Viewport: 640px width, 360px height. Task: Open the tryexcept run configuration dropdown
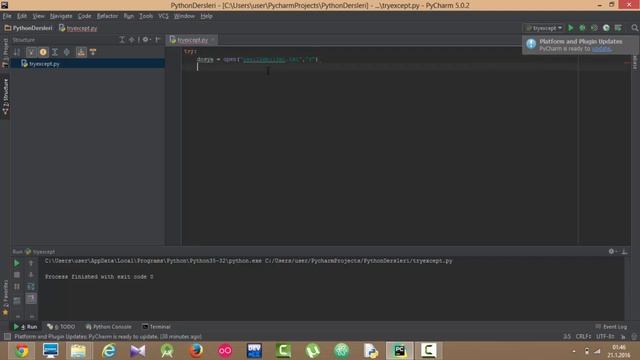[x=544, y=28]
